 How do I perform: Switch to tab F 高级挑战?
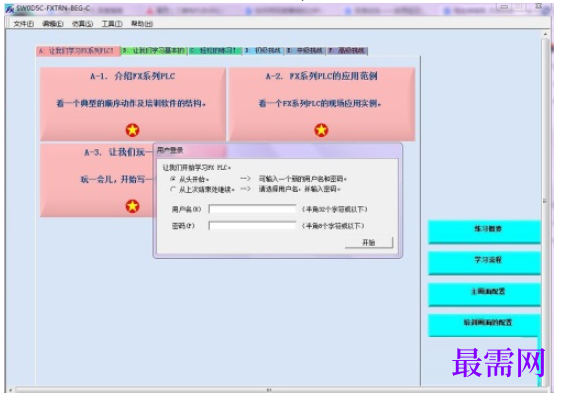(347, 51)
